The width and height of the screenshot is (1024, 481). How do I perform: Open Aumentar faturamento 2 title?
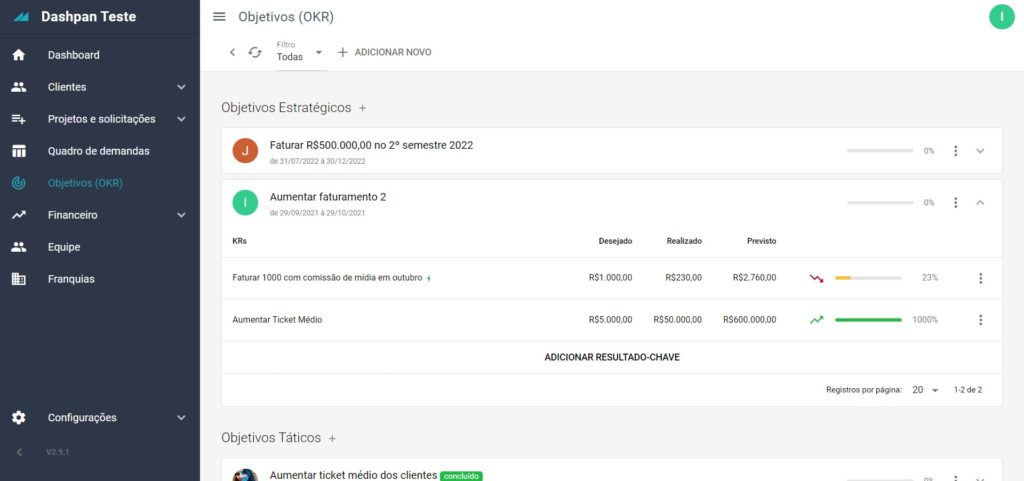pos(328,196)
